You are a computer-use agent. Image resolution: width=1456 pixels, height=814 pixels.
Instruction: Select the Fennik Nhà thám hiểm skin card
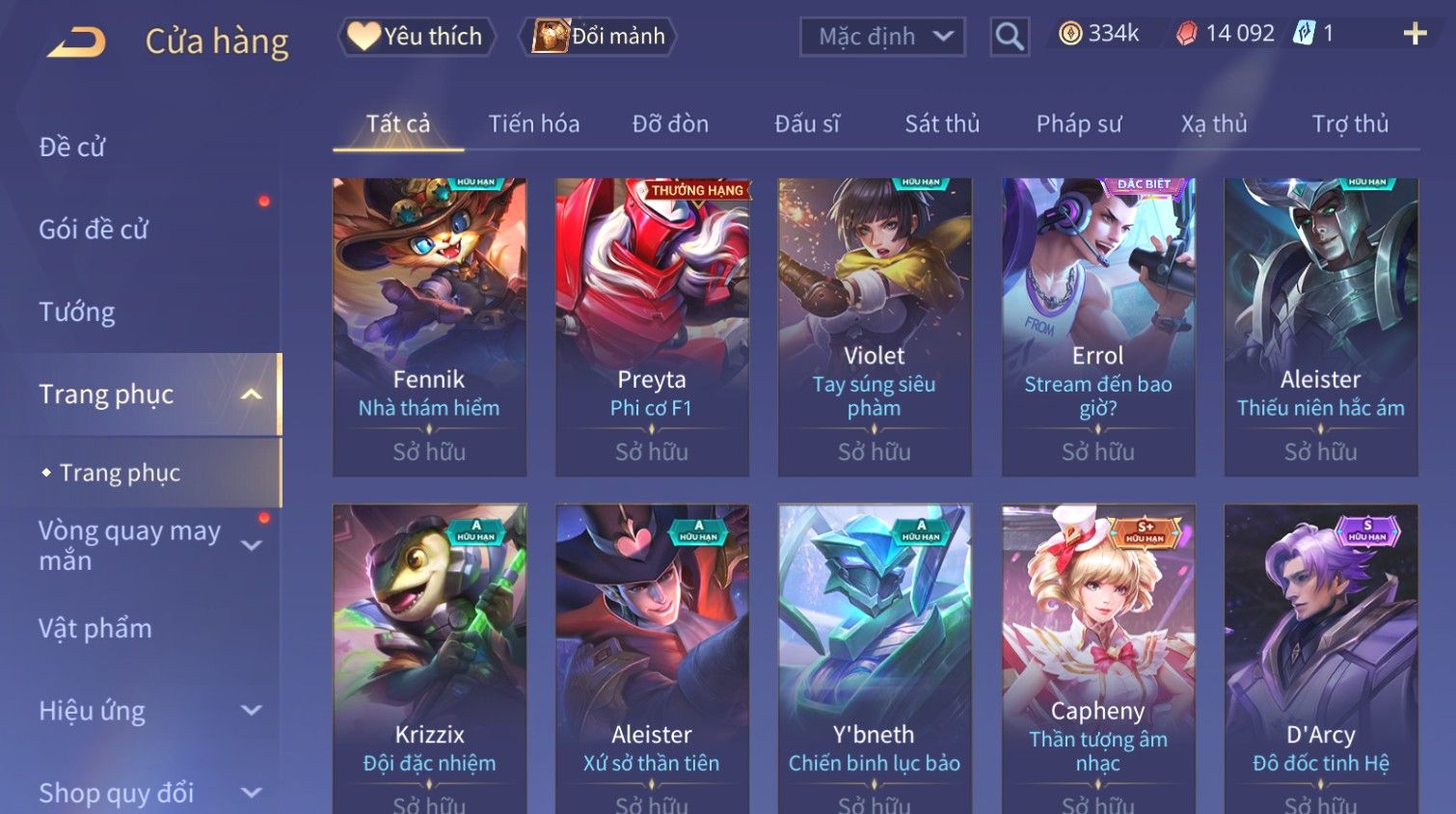pos(429,327)
